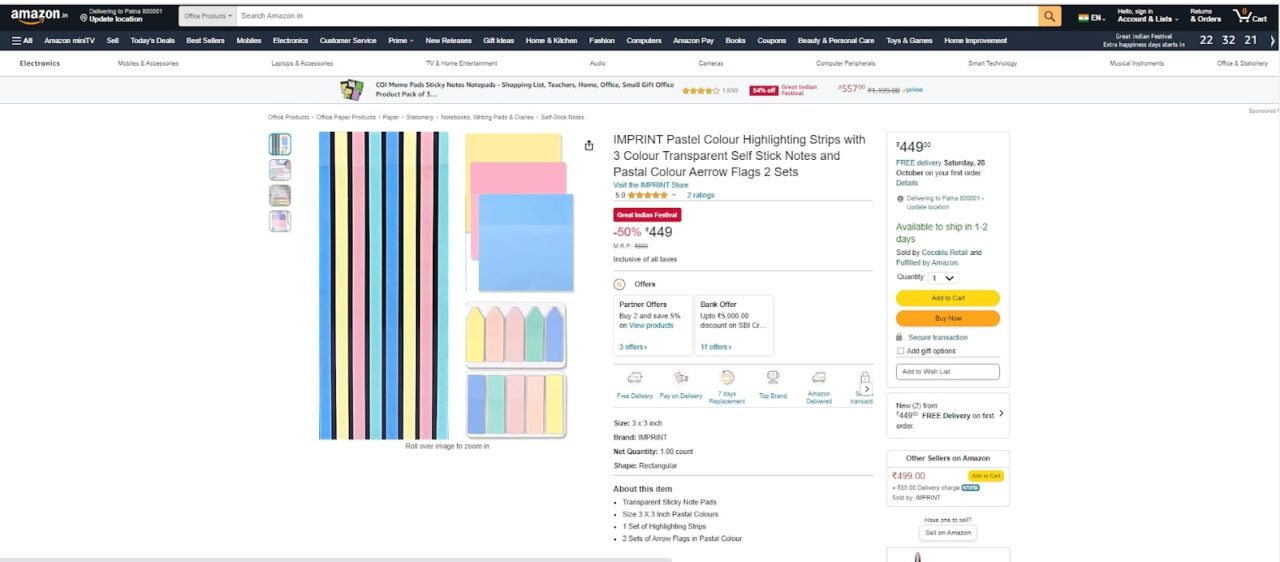Screen dimensions: 1280x562
Task: Open the Cocoblu Retail seller link
Action: [x=947, y=253]
